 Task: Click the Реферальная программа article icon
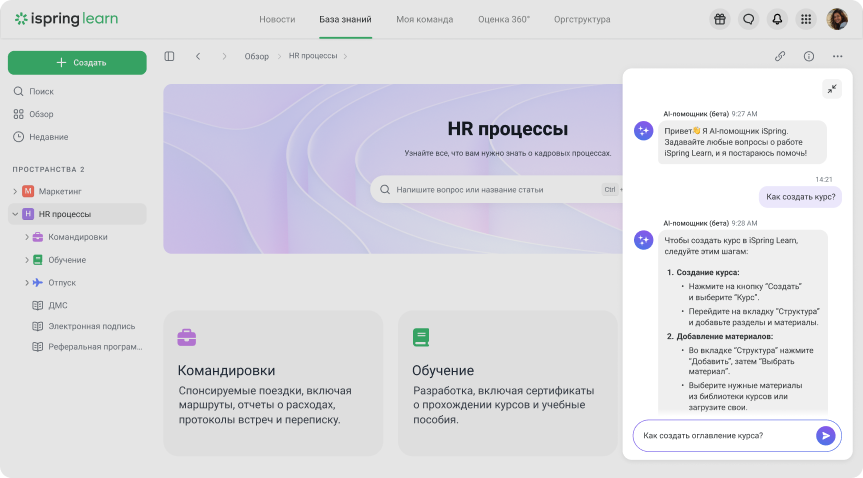(x=37, y=346)
